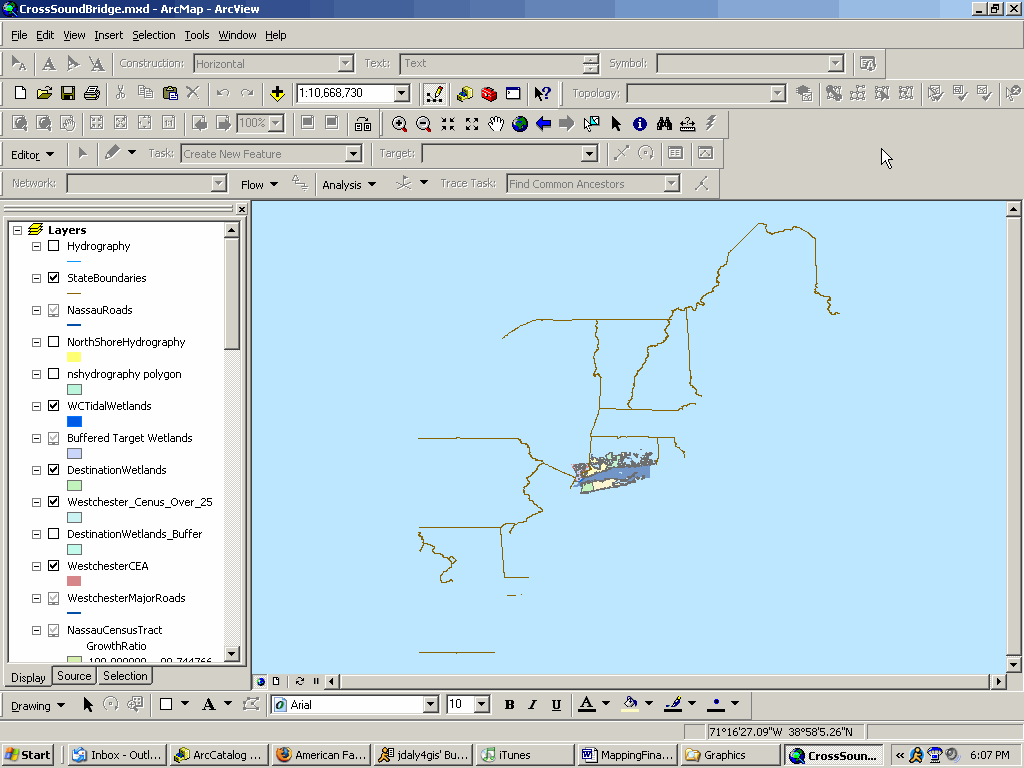Click the Add Data button

(277, 93)
